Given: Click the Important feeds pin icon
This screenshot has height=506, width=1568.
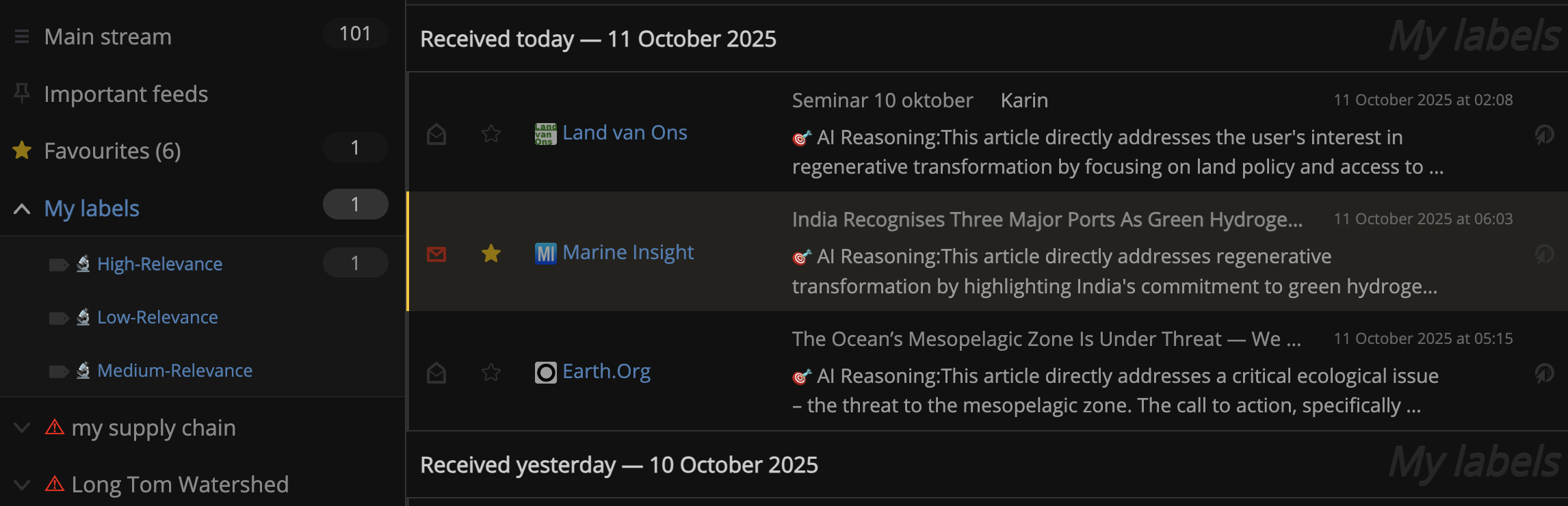Looking at the screenshot, I should click(21, 93).
